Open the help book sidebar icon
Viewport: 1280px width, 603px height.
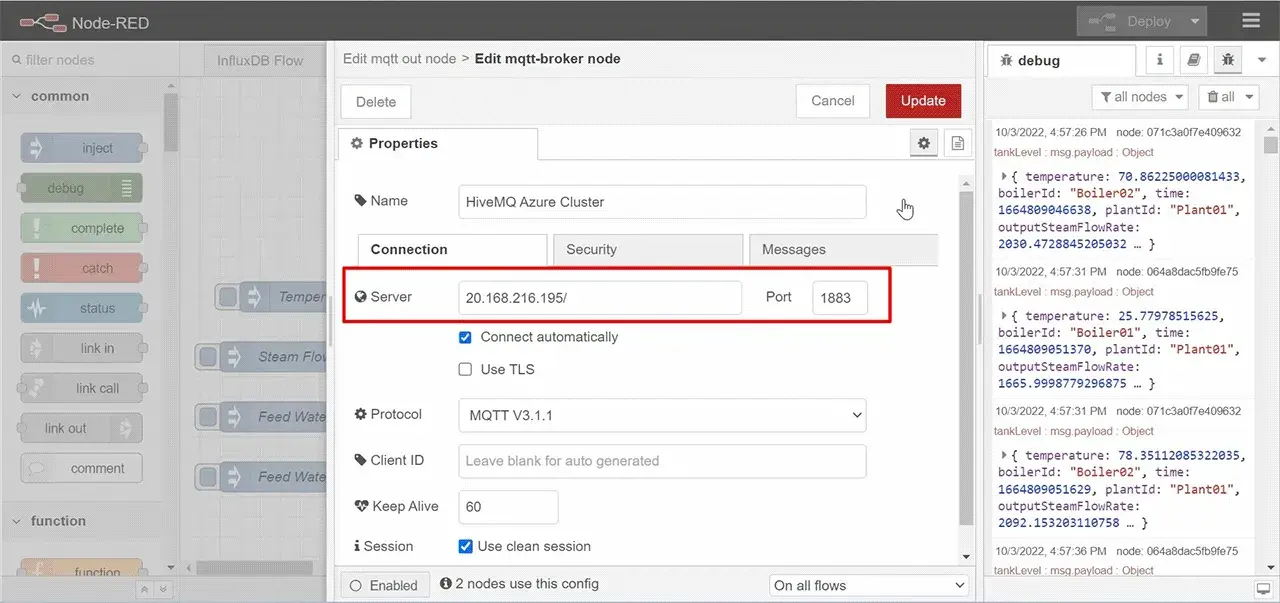pos(1193,60)
